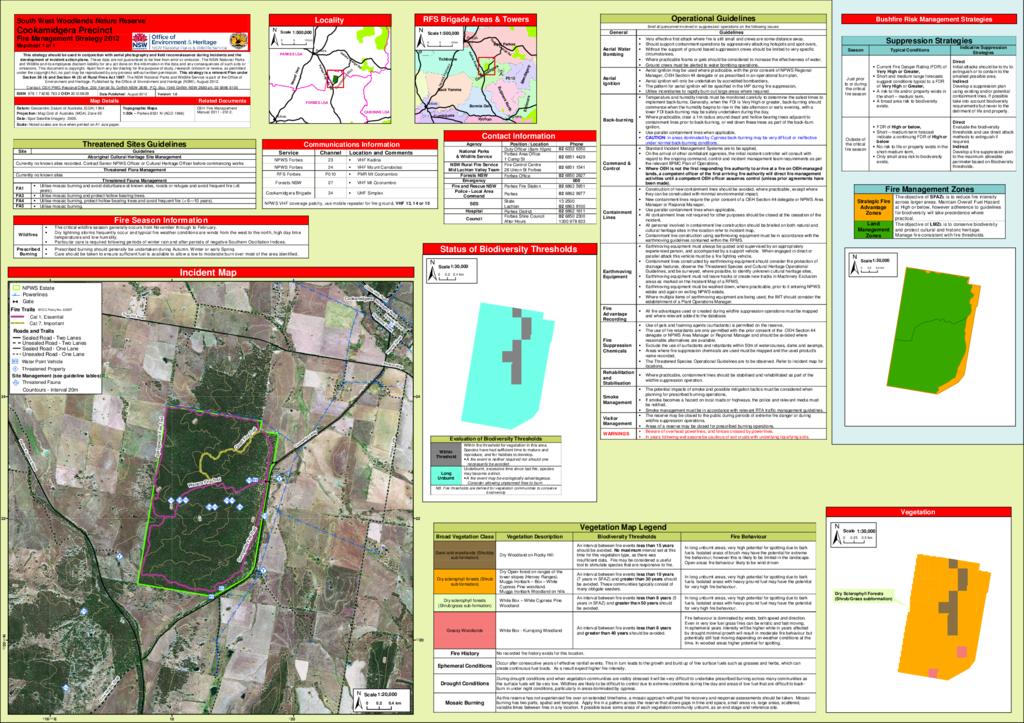Click the north arrow on the Vegetation map
The image size is (1024, 723).
(836, 535)
